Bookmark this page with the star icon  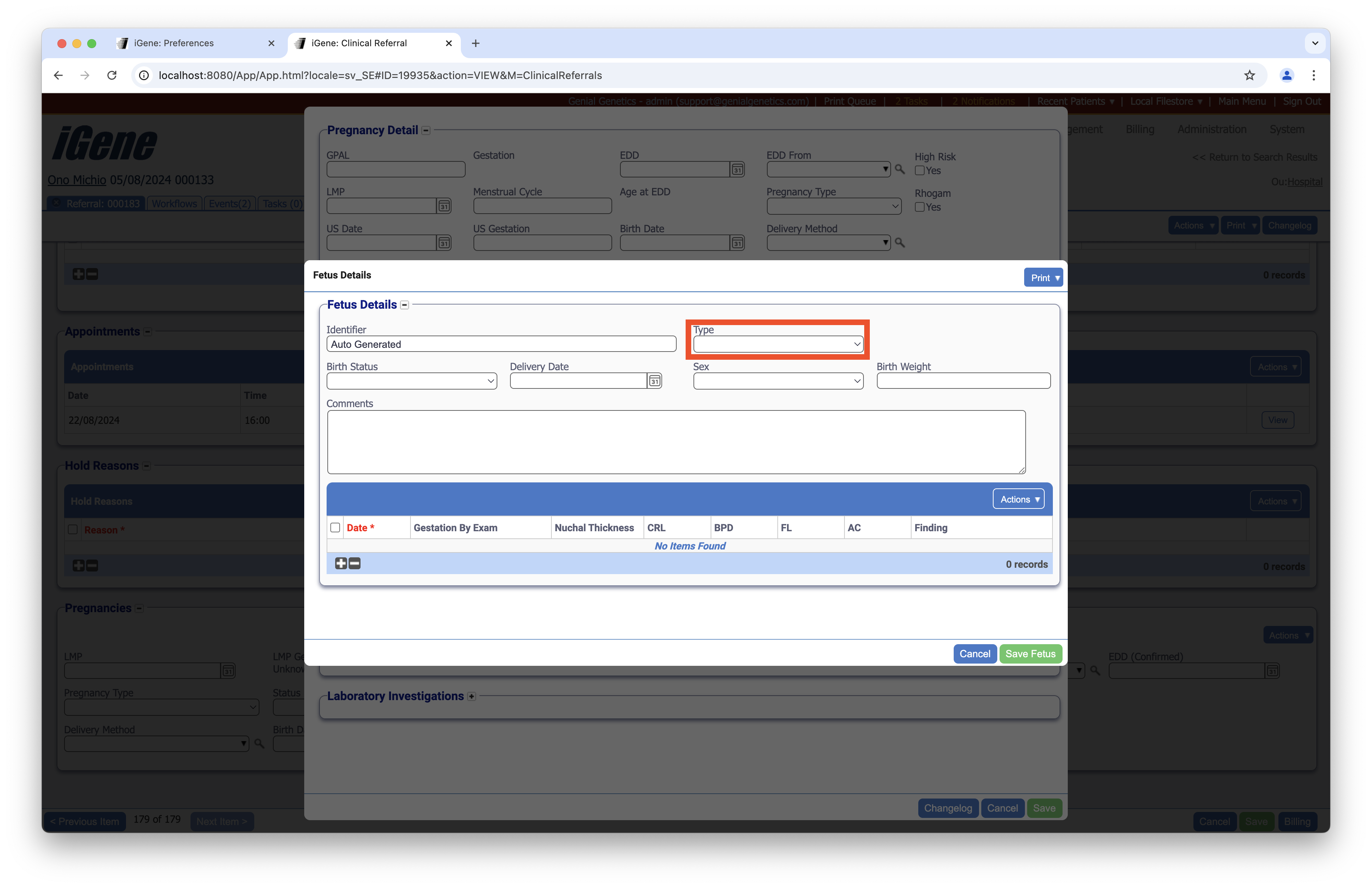[1249, 75]
